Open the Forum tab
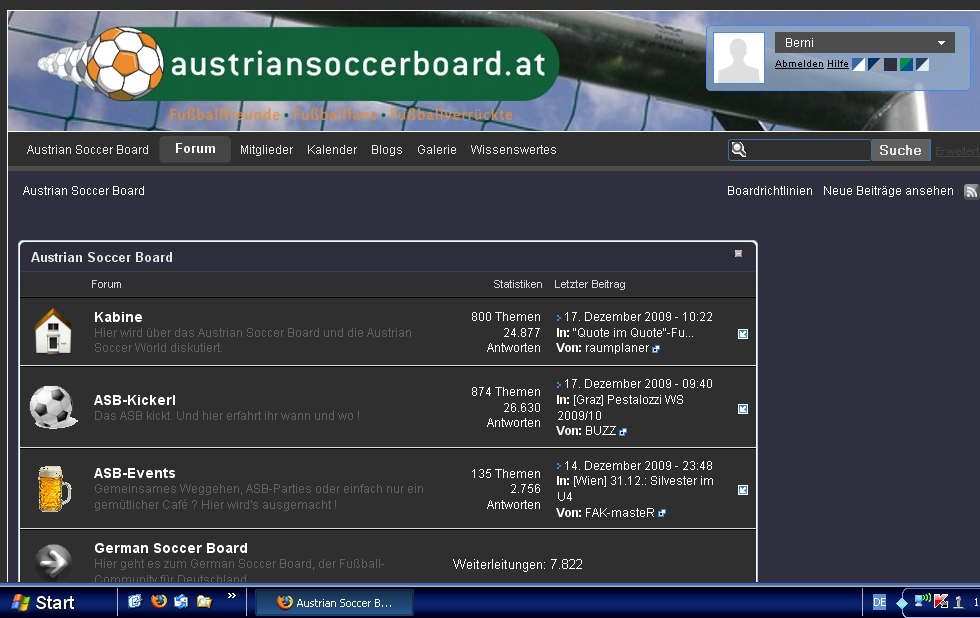The image size is (980, 618). (195, 149)
